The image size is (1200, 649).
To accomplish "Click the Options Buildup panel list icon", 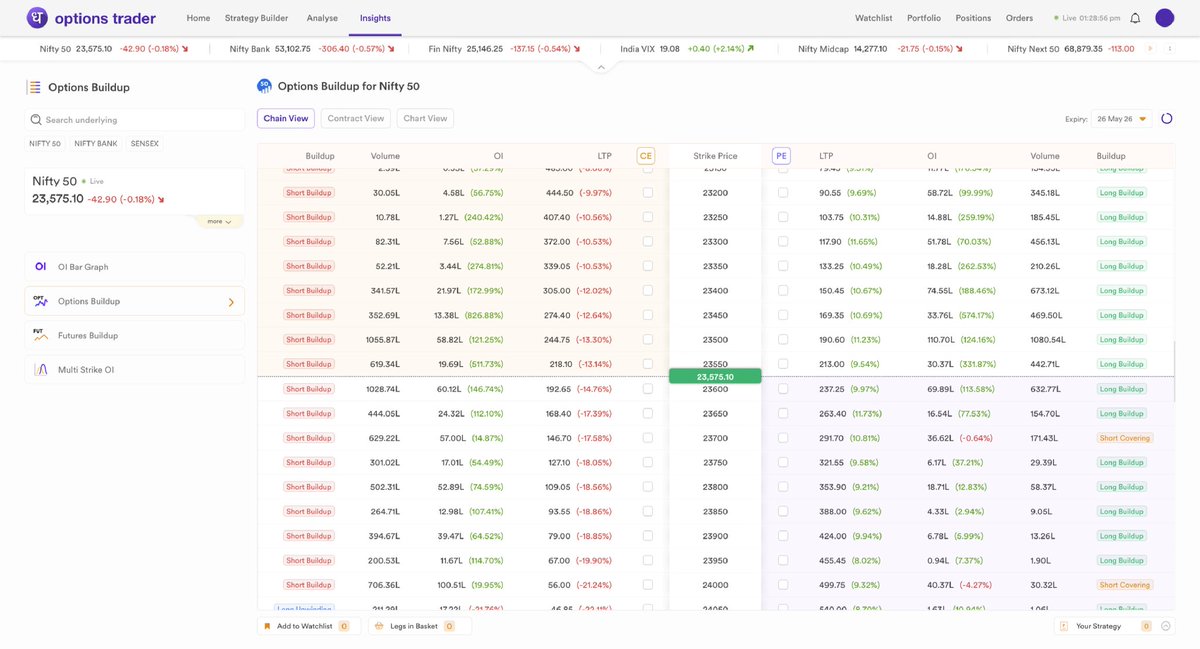I will [34, 87].
